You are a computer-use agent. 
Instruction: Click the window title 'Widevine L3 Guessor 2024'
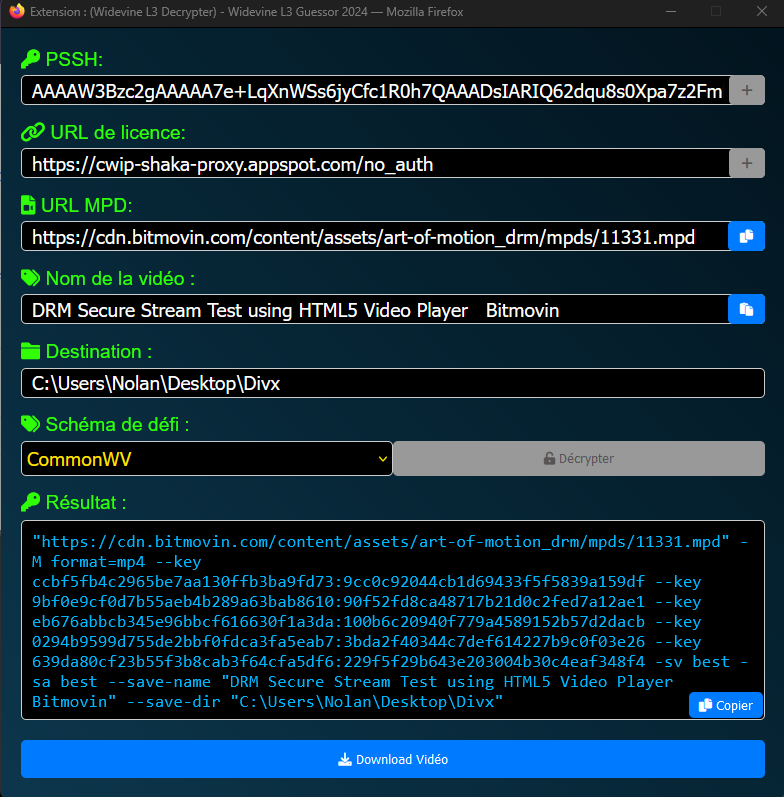297,12
